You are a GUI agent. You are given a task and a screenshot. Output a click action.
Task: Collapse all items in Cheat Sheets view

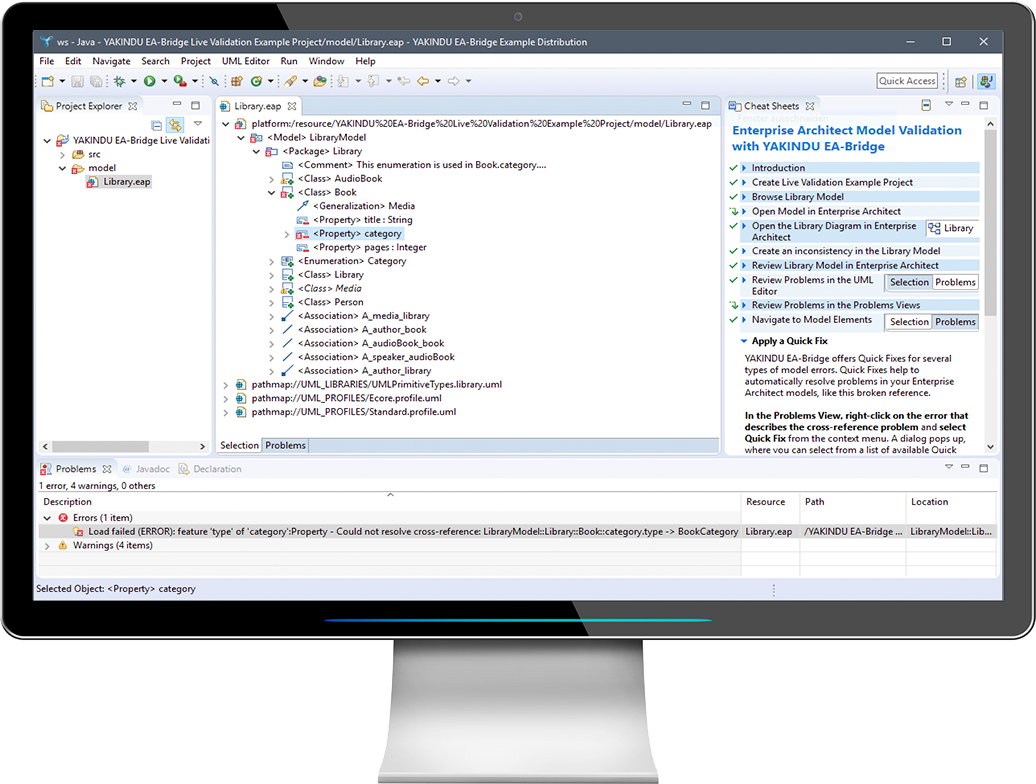click(x=926, y=106)
